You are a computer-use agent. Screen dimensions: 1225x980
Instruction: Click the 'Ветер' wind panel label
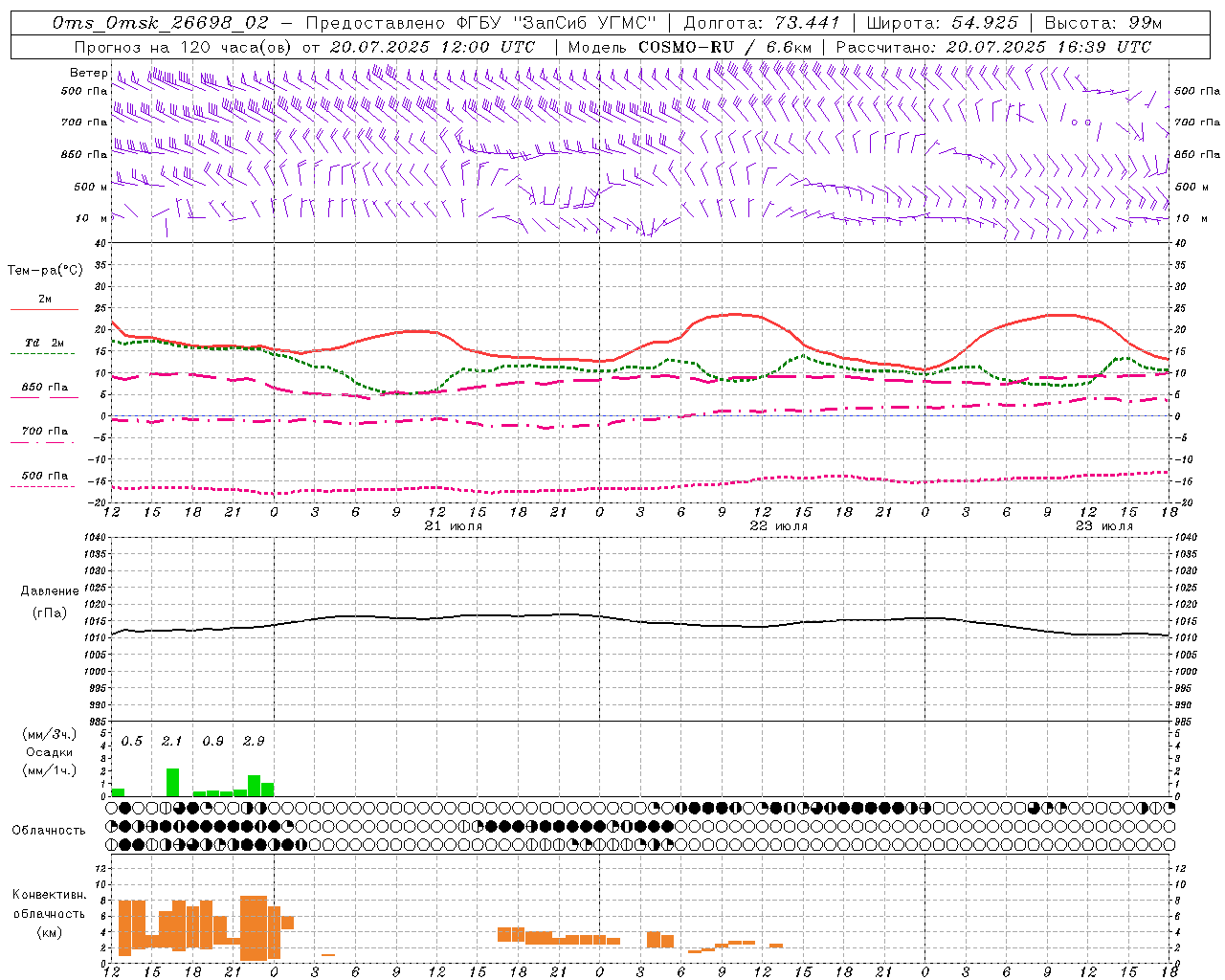pos(88,73)
